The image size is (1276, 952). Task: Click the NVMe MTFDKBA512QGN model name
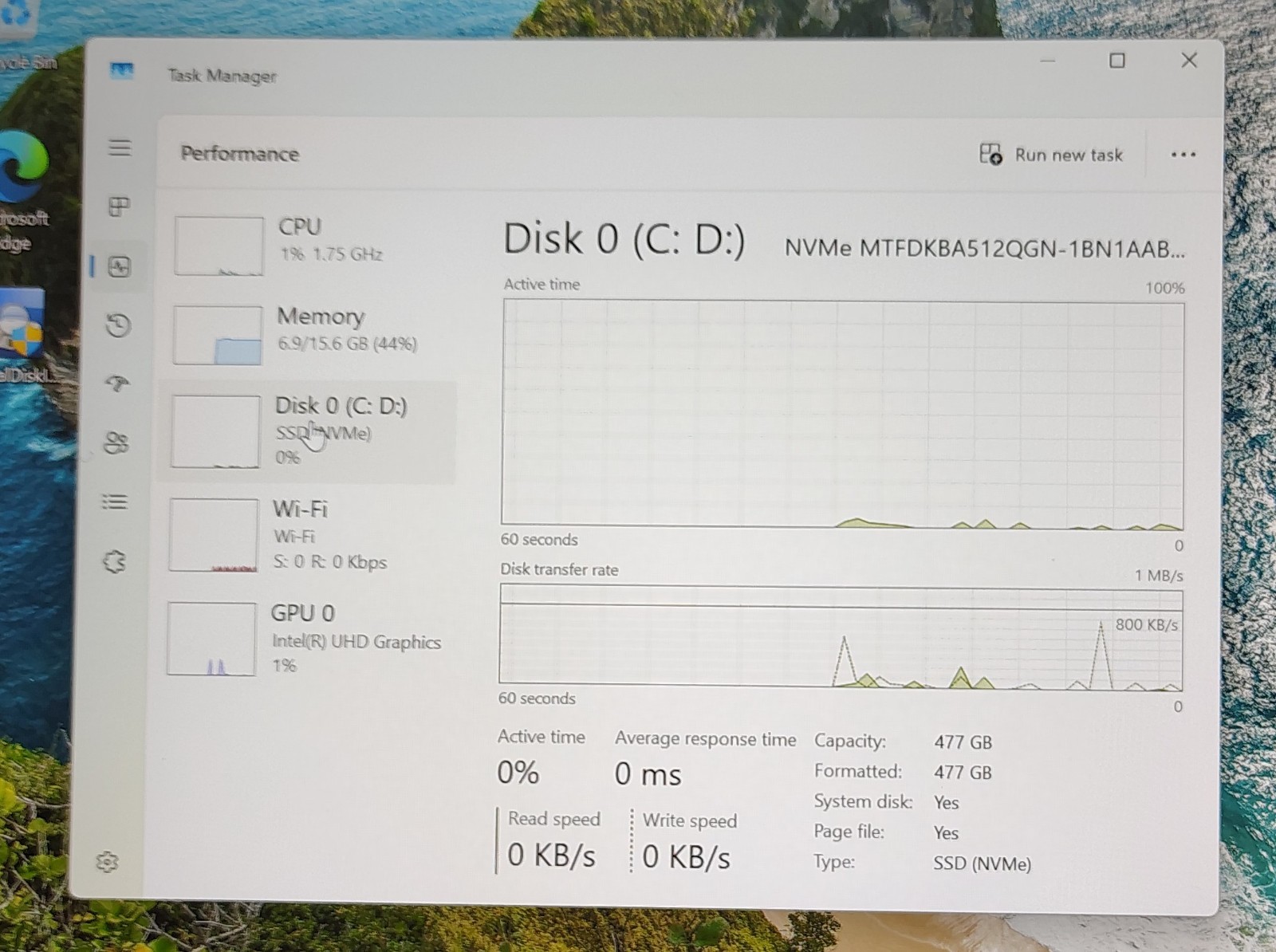point(985,248)
